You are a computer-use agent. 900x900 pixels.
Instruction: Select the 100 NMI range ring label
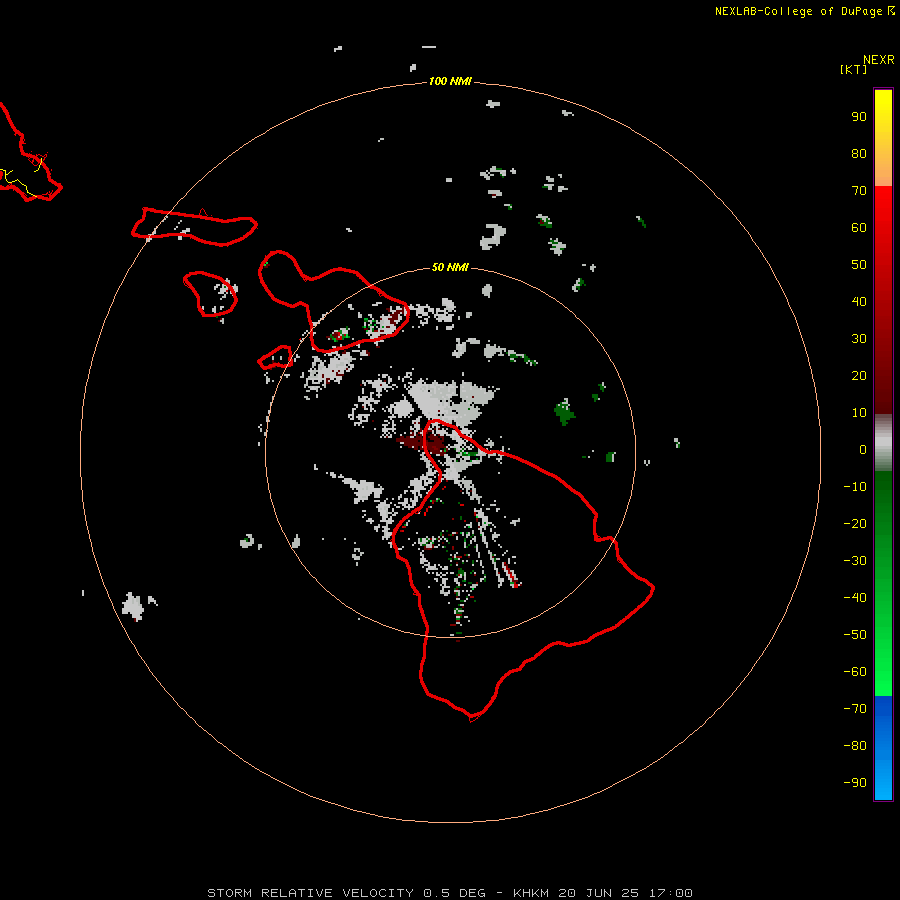(x=450, y=81)
